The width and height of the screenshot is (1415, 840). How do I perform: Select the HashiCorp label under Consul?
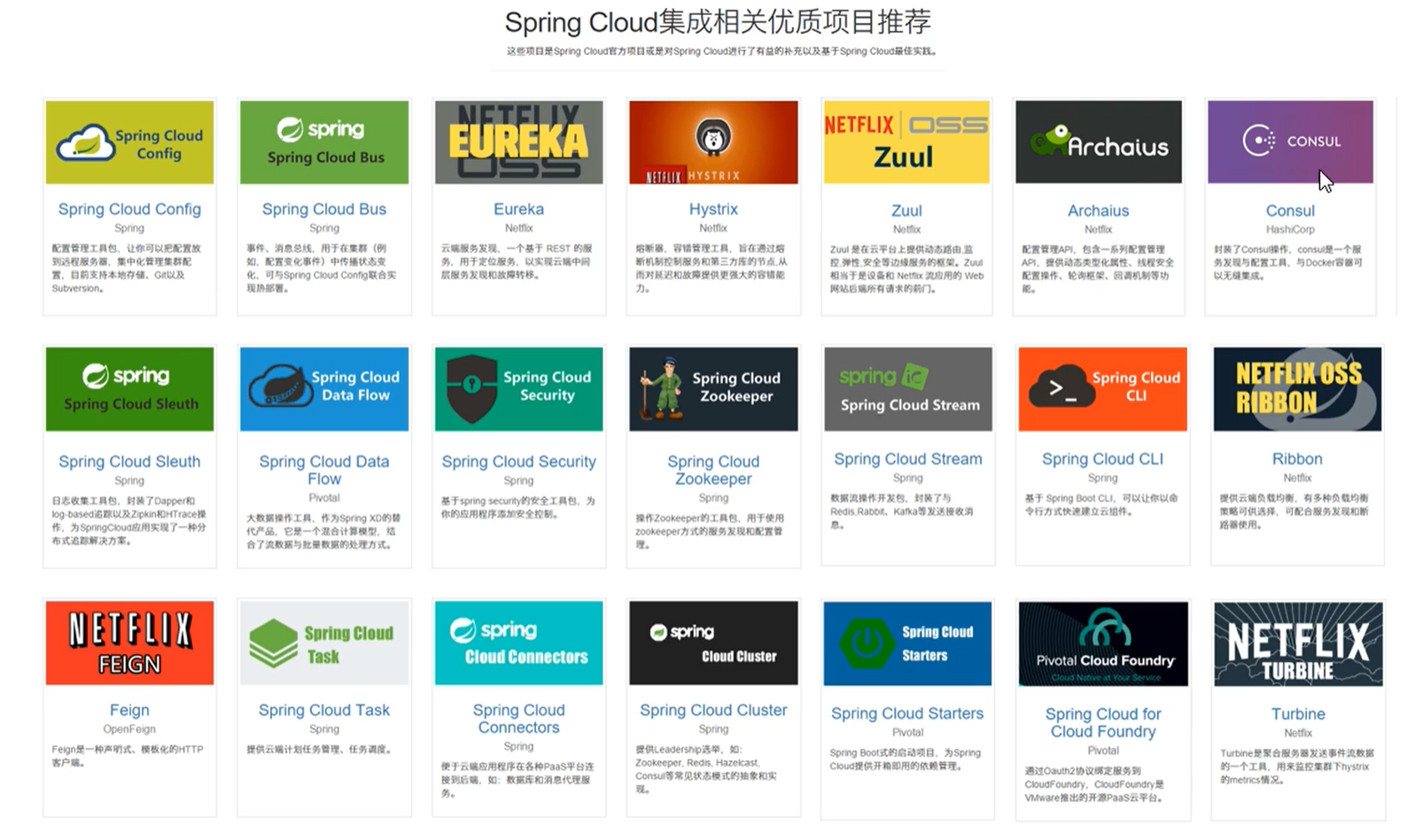[x=1290, y=229]
